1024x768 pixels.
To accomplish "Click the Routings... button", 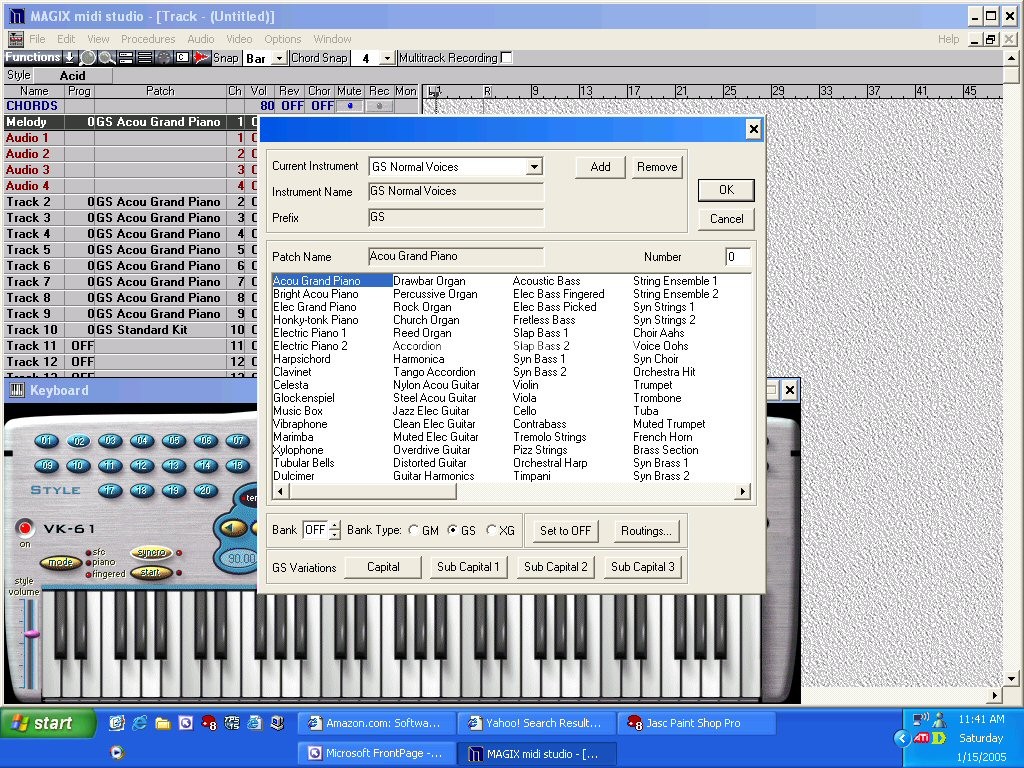I will (646, 531).
